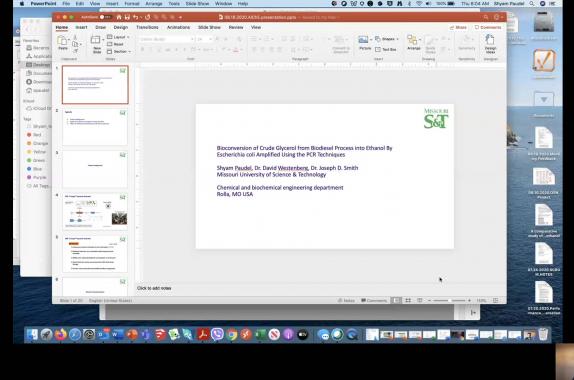Screen dimensions: 574x380
Task: Toggle the AutoSave switch
Action: click(105, 17)
